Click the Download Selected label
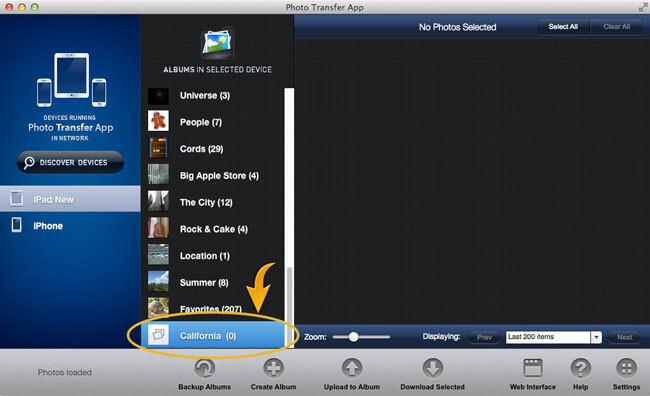The height and width of the screenshot is (396, 650). pos(432,387)
